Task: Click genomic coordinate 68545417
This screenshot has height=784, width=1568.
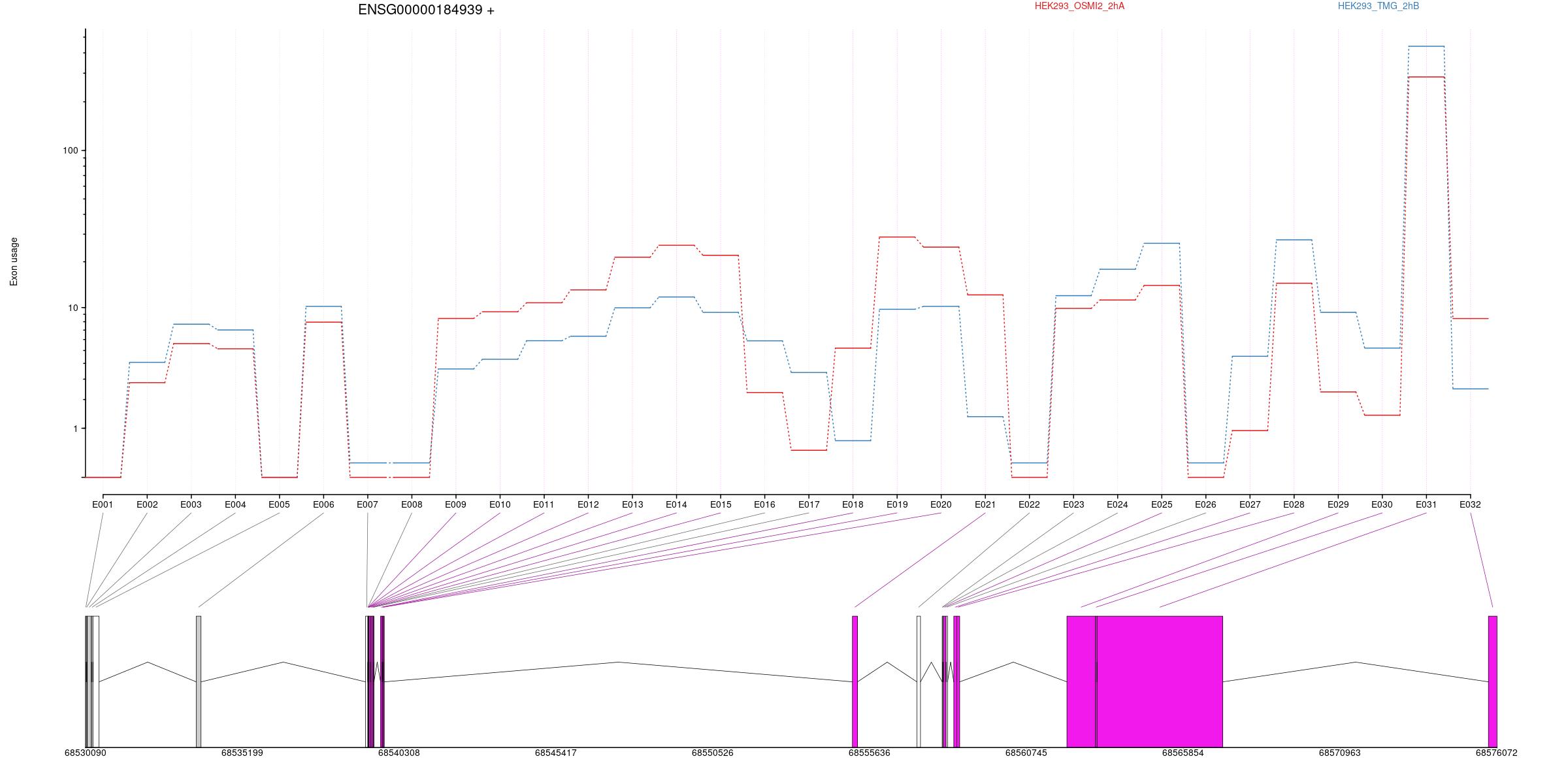Action: coord(555,753)
